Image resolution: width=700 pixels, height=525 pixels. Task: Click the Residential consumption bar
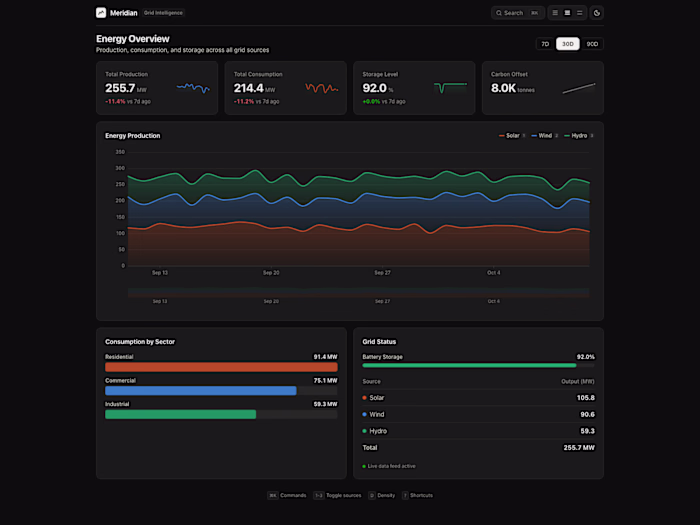(x=221, y=367)
